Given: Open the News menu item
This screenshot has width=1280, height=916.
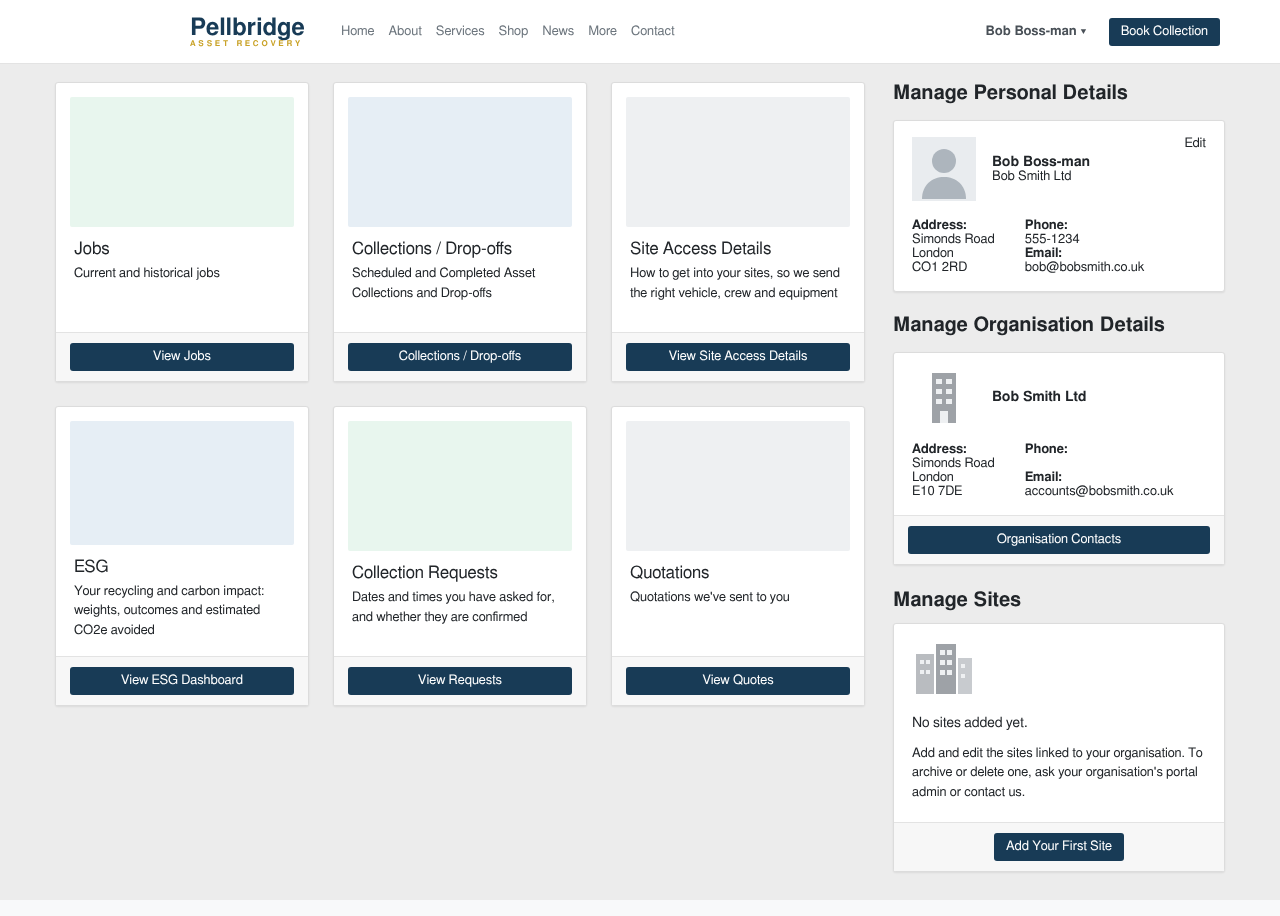Looking at the screenshot, I should click(x=558, y=31).
